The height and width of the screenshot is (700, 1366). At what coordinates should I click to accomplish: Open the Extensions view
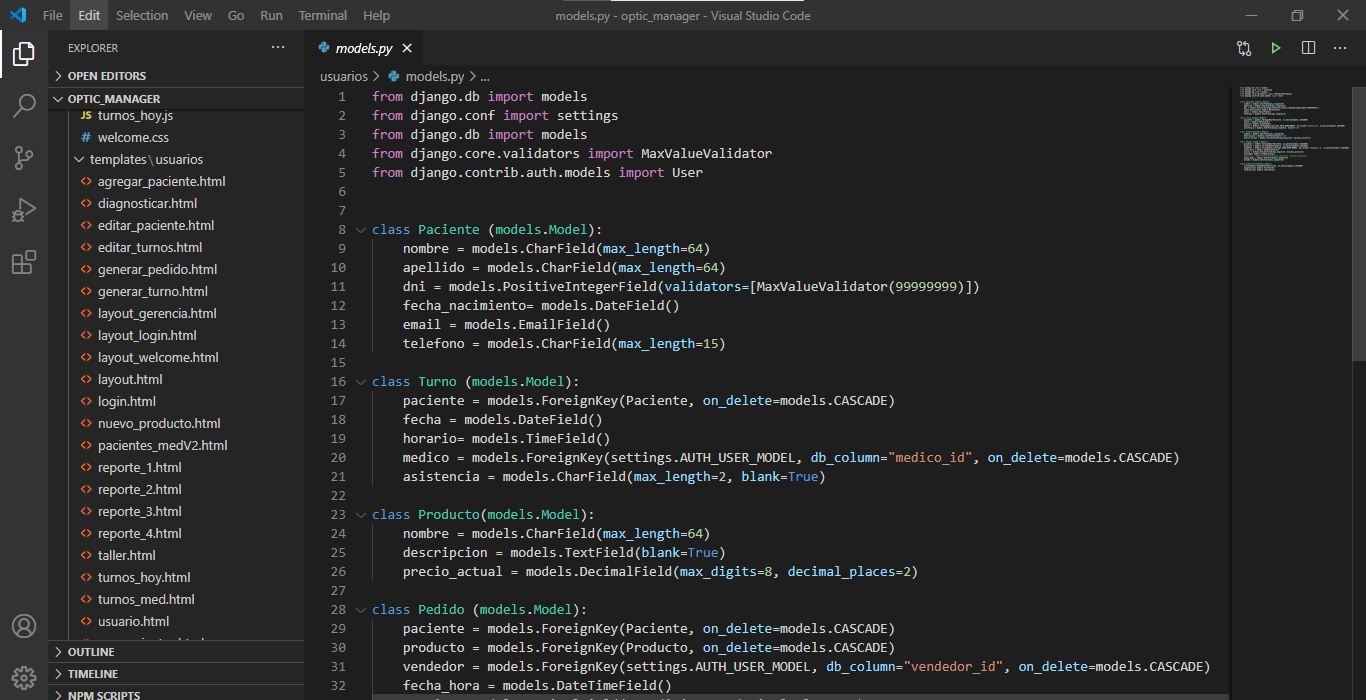coord(24,262)
